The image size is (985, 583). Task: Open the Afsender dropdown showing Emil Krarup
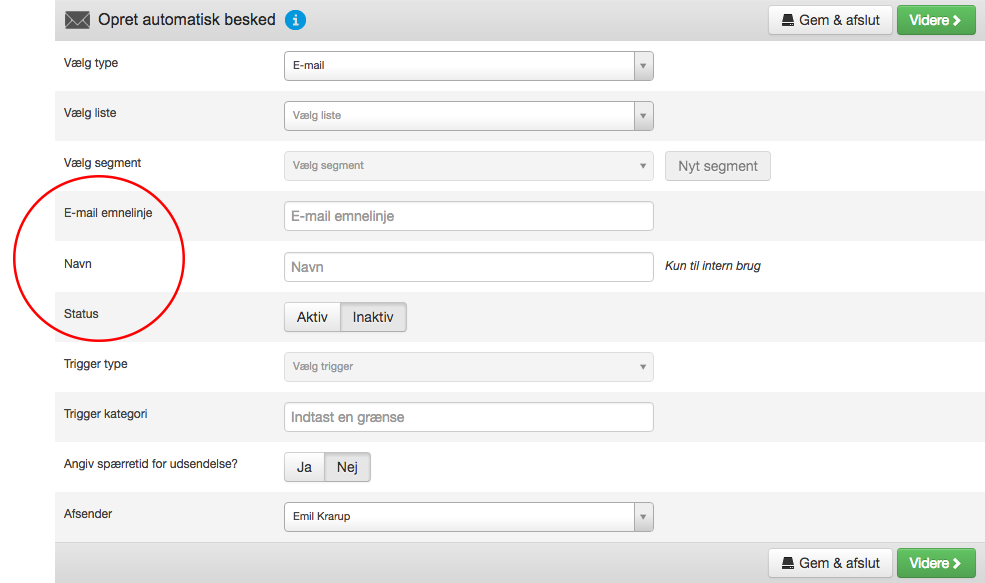469,517
